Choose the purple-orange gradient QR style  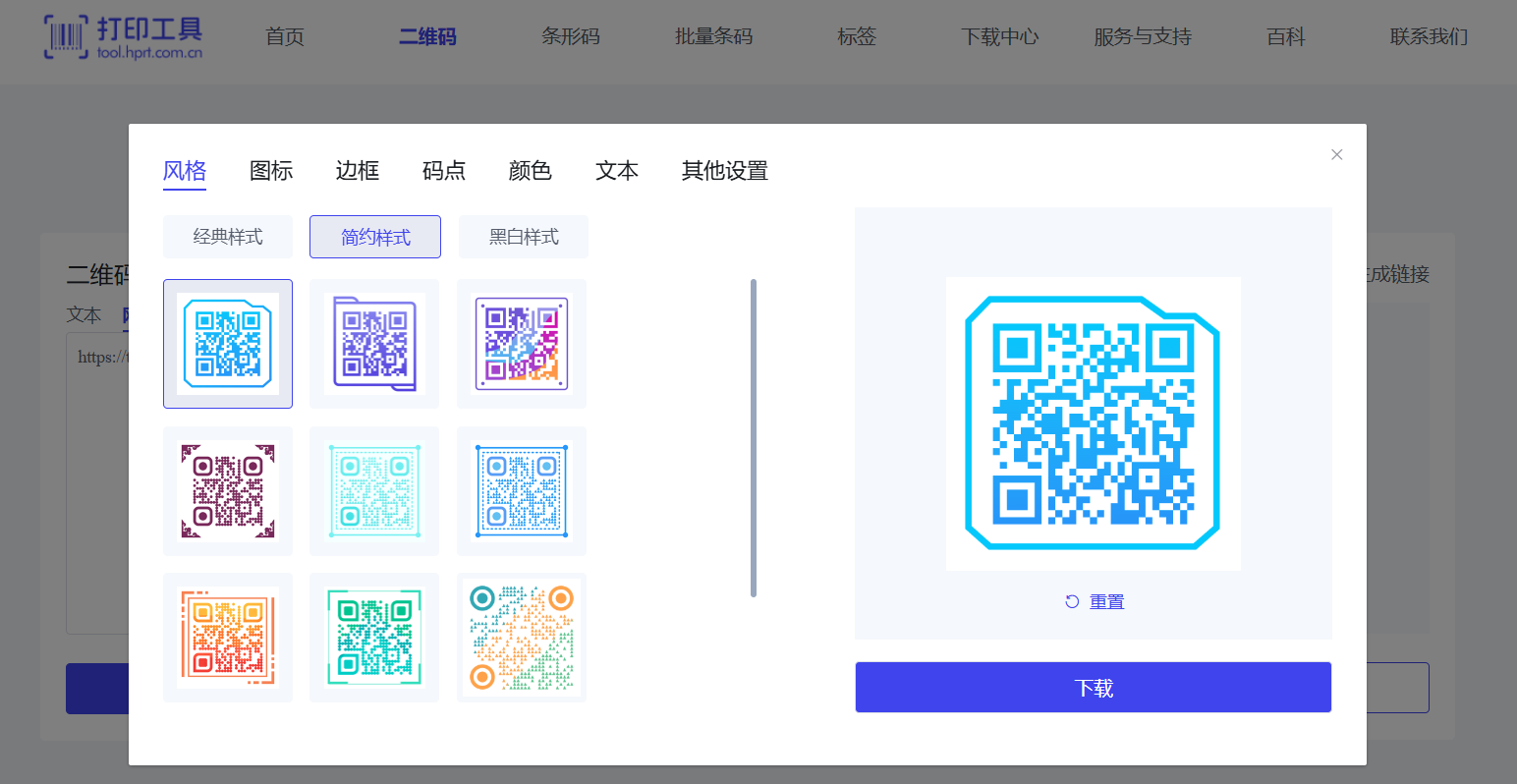[522, 344]
